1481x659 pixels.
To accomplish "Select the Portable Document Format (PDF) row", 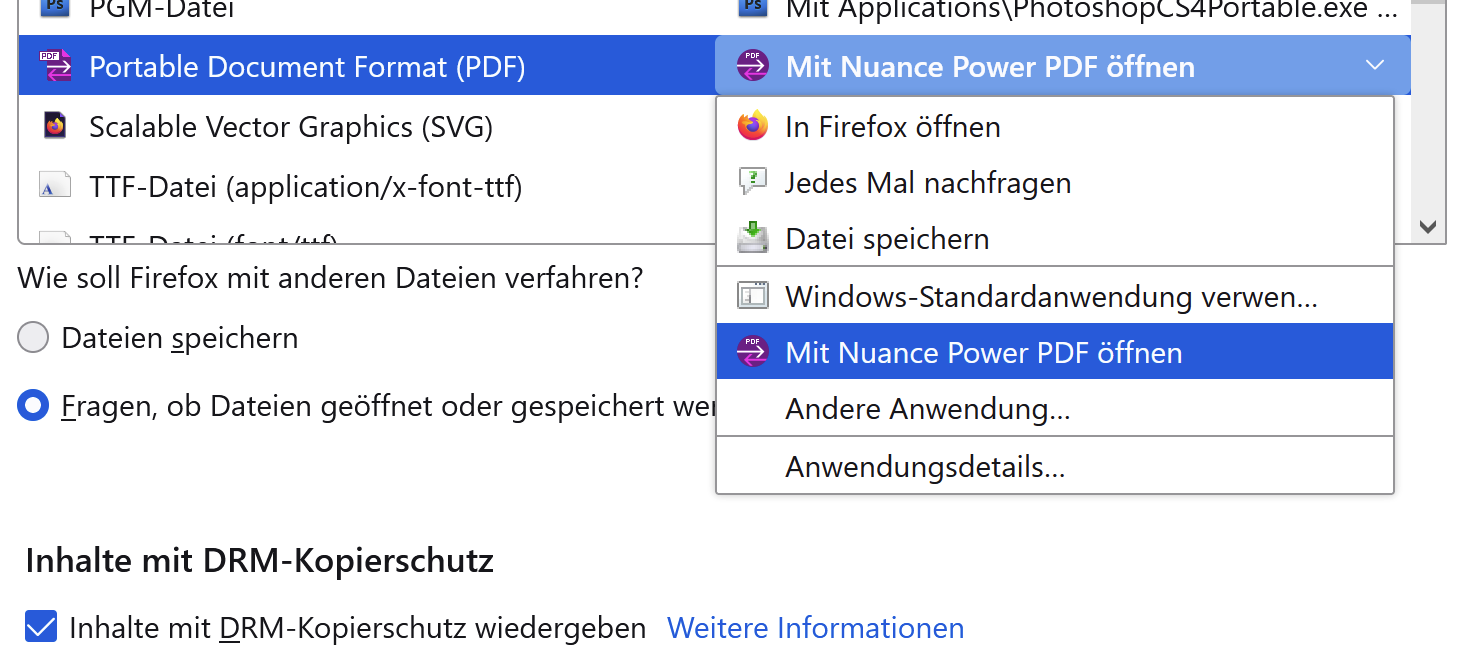I will pyautogui.click(x=306, y=66).
